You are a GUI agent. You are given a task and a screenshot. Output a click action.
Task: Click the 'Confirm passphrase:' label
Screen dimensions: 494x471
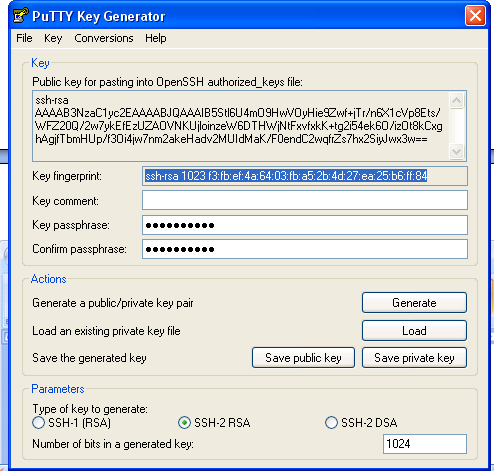[79, 249]
